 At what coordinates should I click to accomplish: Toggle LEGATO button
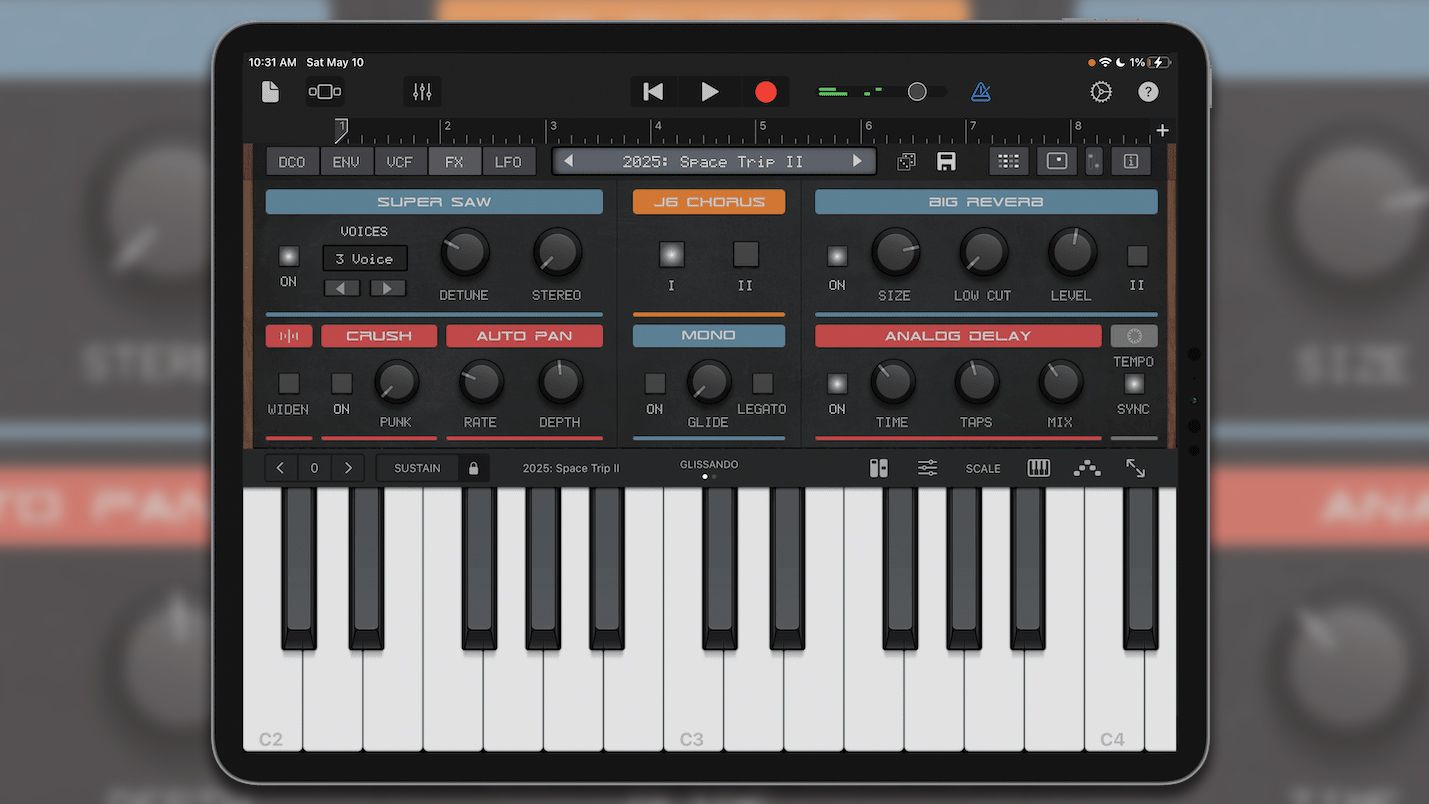(x=763, y=383)
